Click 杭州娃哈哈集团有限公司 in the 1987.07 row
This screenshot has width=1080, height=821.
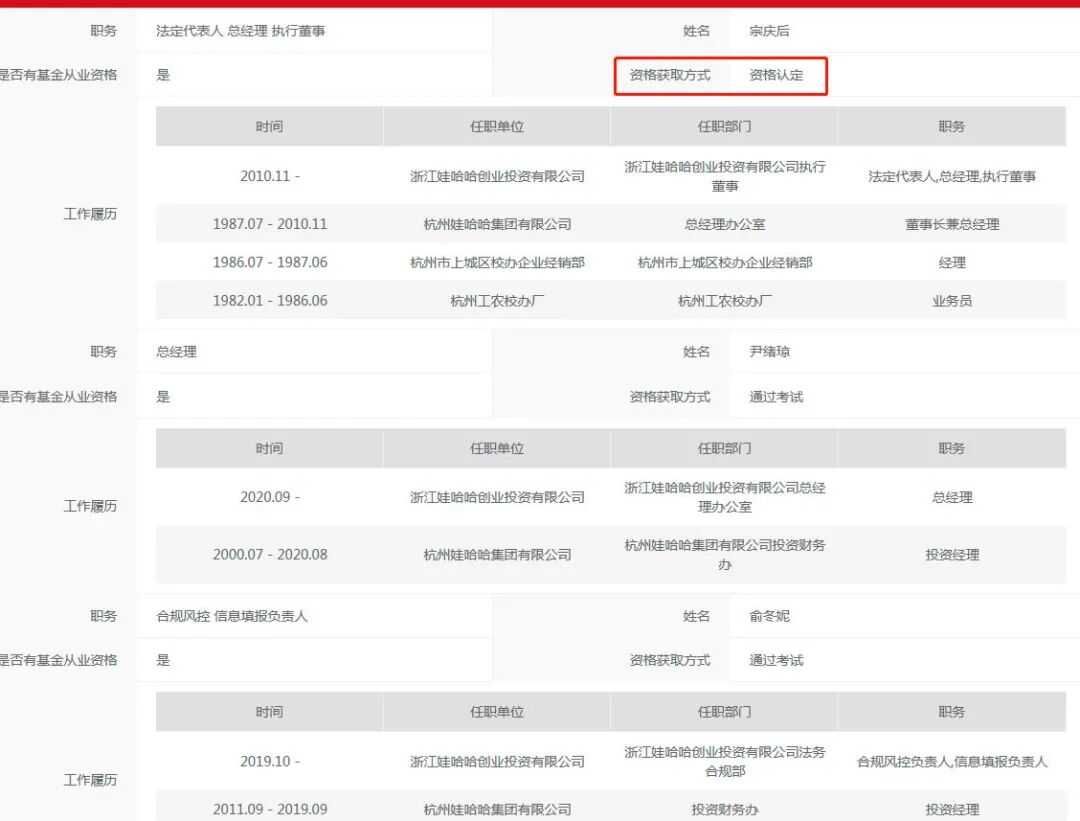click(497, 224)
